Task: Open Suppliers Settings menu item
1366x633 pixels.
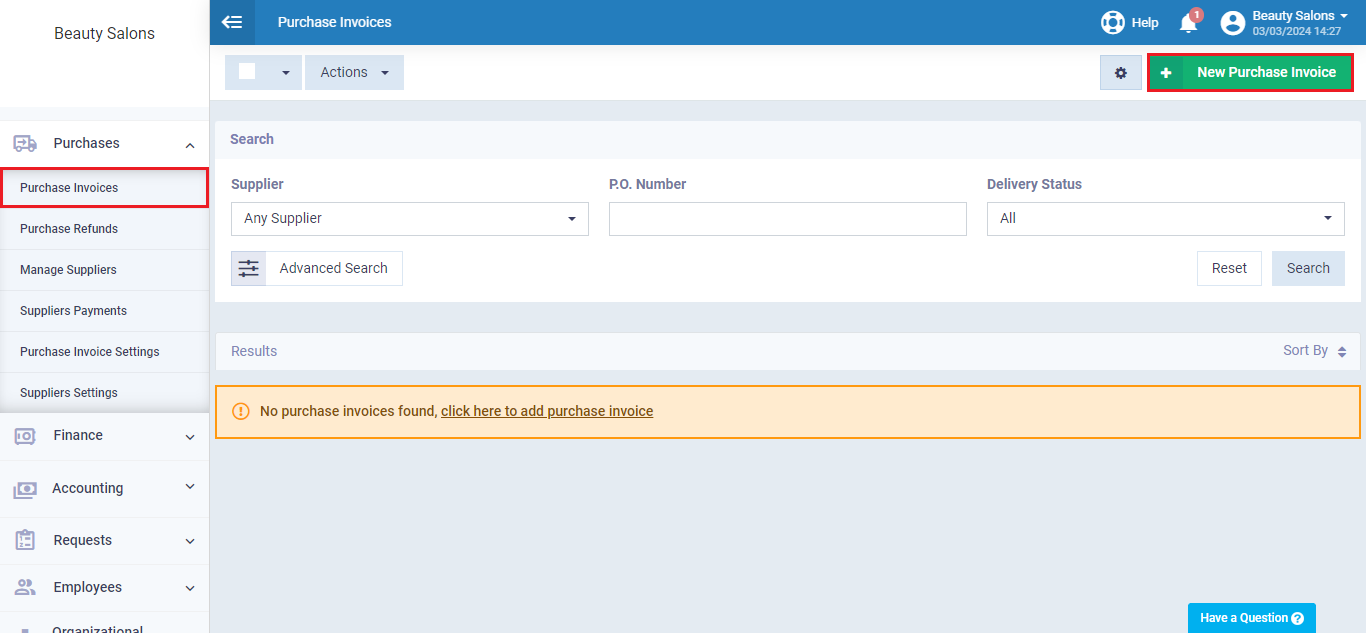Action: tap(104, 393)
